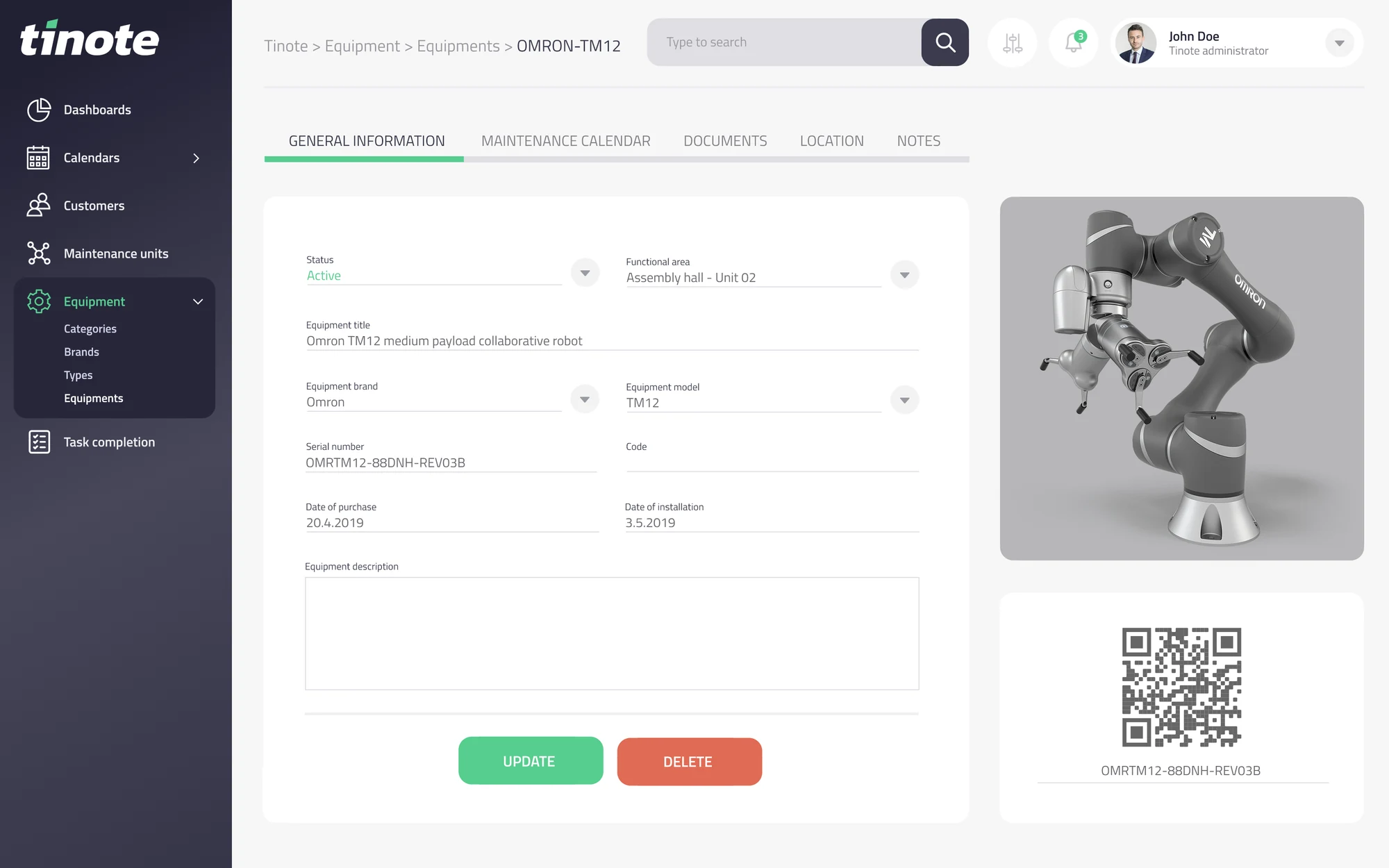
Task: Click the equipment QR code
Action: click(1181, 687)
